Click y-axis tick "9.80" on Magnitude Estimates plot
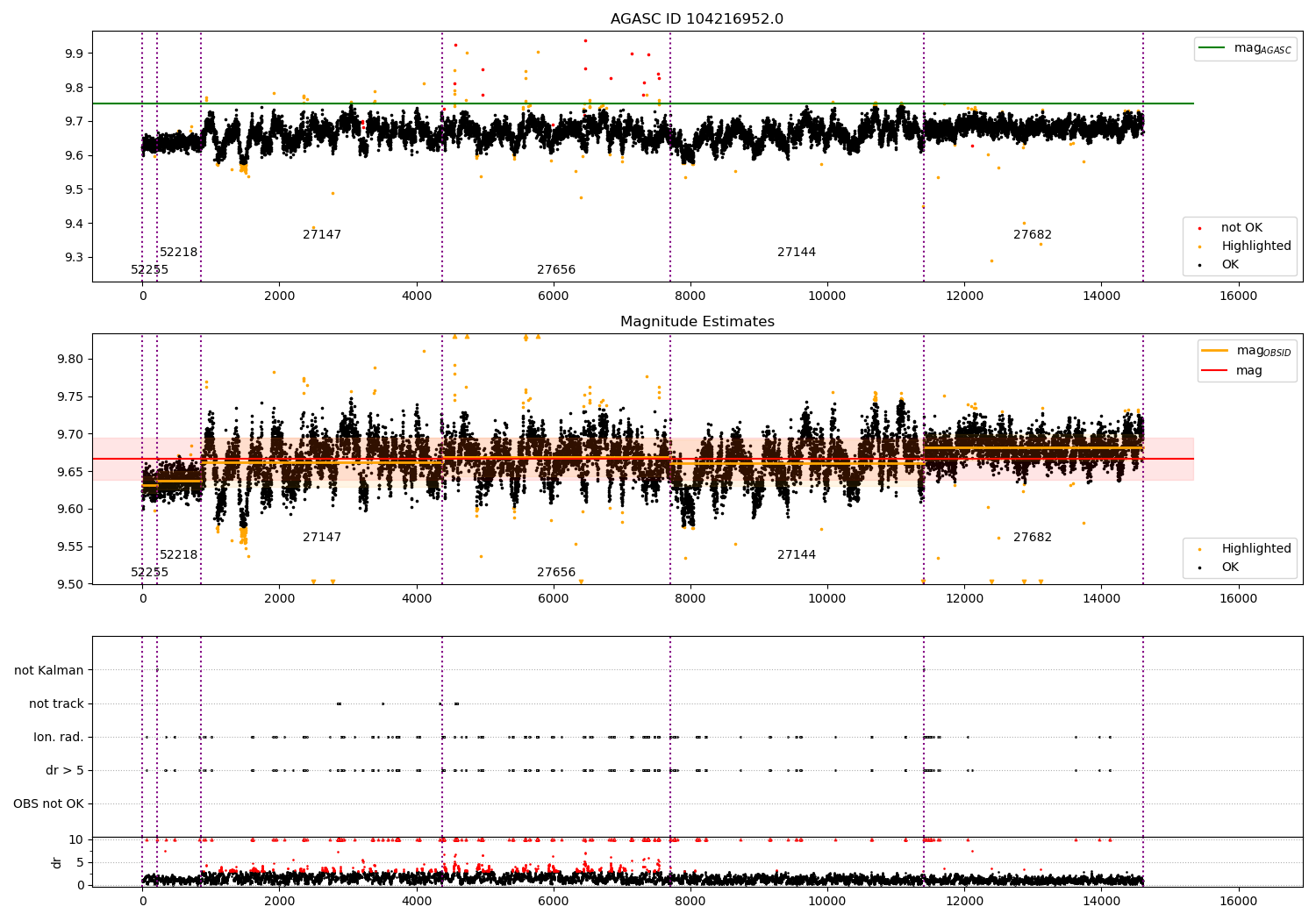The image size is (1316, 921). (71, 360)
